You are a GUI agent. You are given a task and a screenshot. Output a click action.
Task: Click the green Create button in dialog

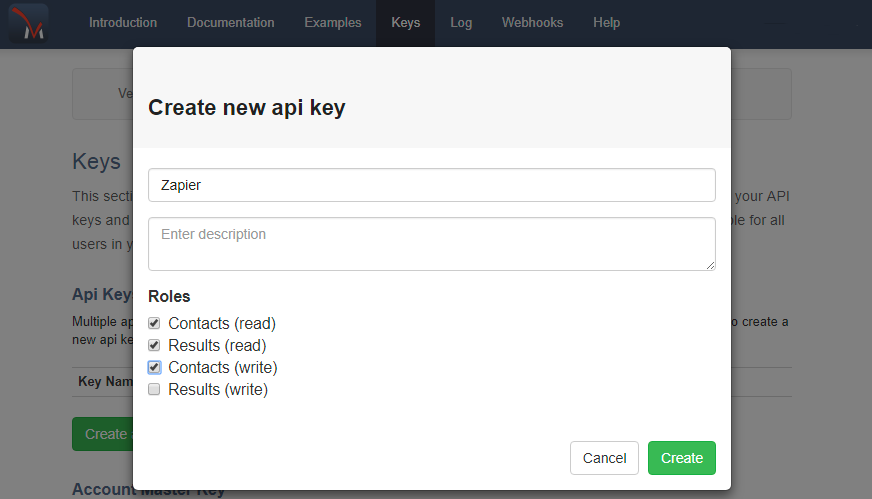pos(681,458)
